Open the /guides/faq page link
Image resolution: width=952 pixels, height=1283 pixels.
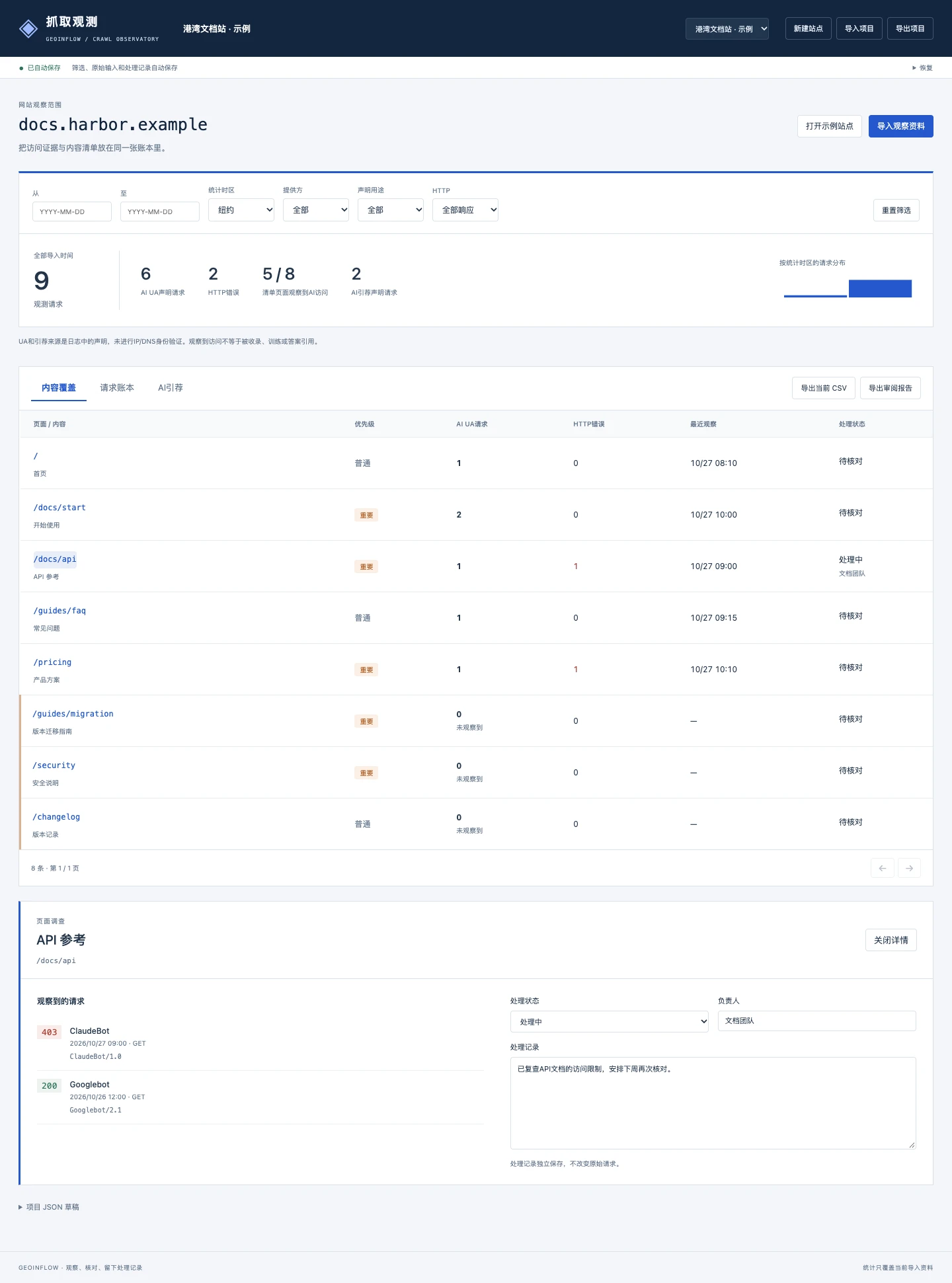[x=59, y=611]
